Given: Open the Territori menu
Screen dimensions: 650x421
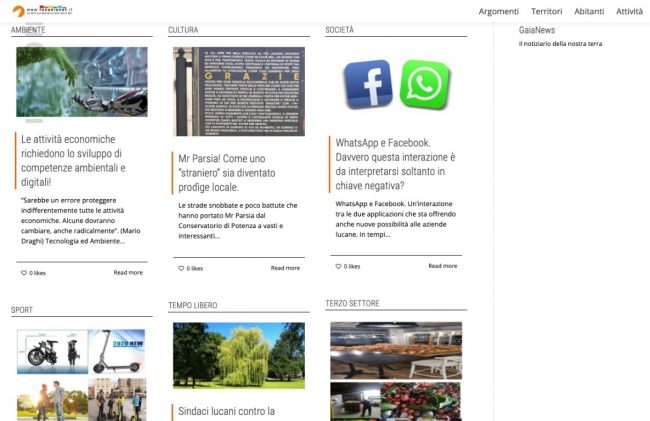Looking at the screenshot, I should 546,11.
